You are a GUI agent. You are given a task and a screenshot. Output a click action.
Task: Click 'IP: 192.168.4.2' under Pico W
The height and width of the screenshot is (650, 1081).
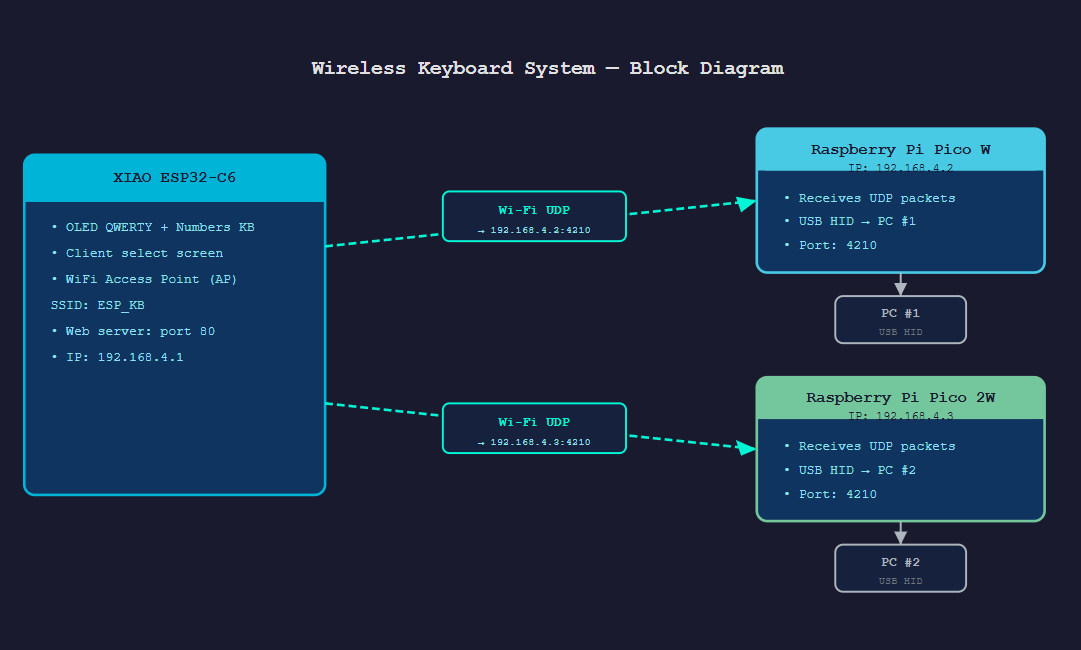[x=900, y=167]
